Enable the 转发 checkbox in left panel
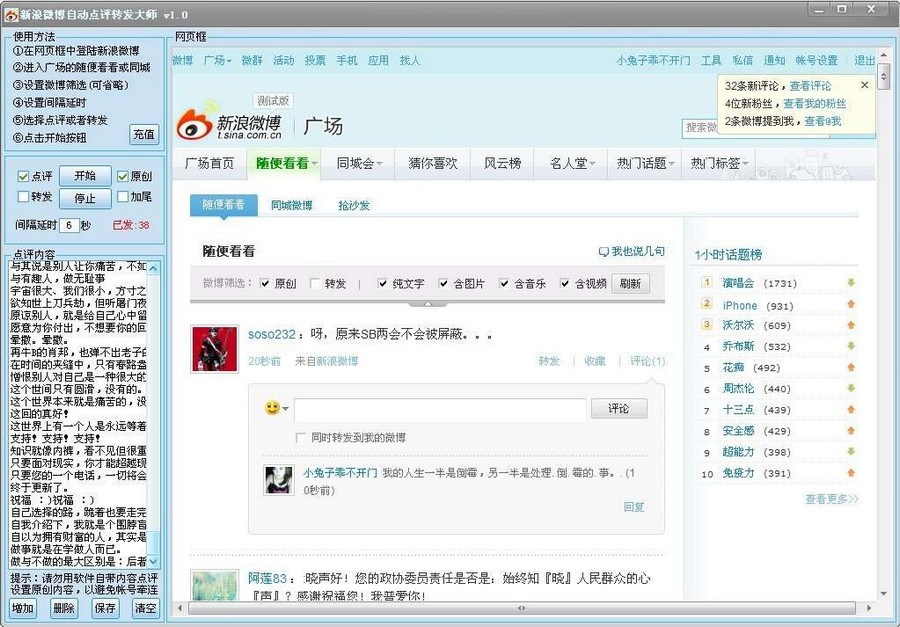The image size is (900, 627). point(24,196)
